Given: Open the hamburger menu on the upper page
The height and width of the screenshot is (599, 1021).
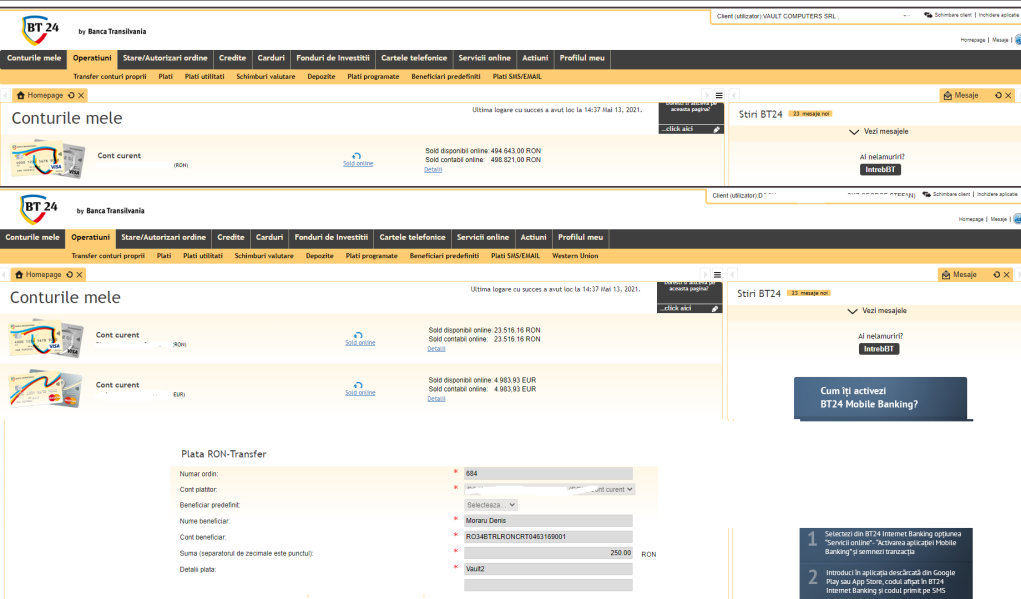Looking at the screenshot, I should click(x=719, y=95).
